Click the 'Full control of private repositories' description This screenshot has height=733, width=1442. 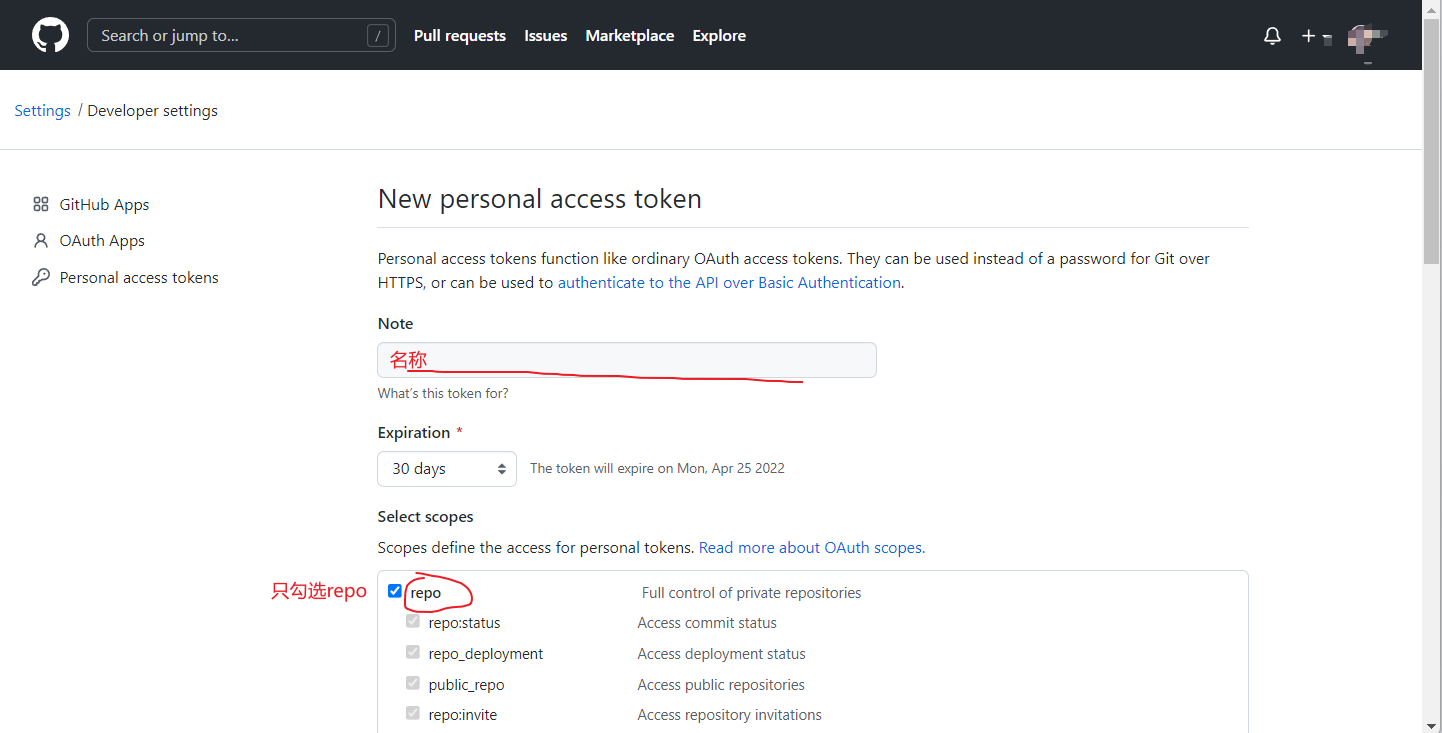pos(751,593)
